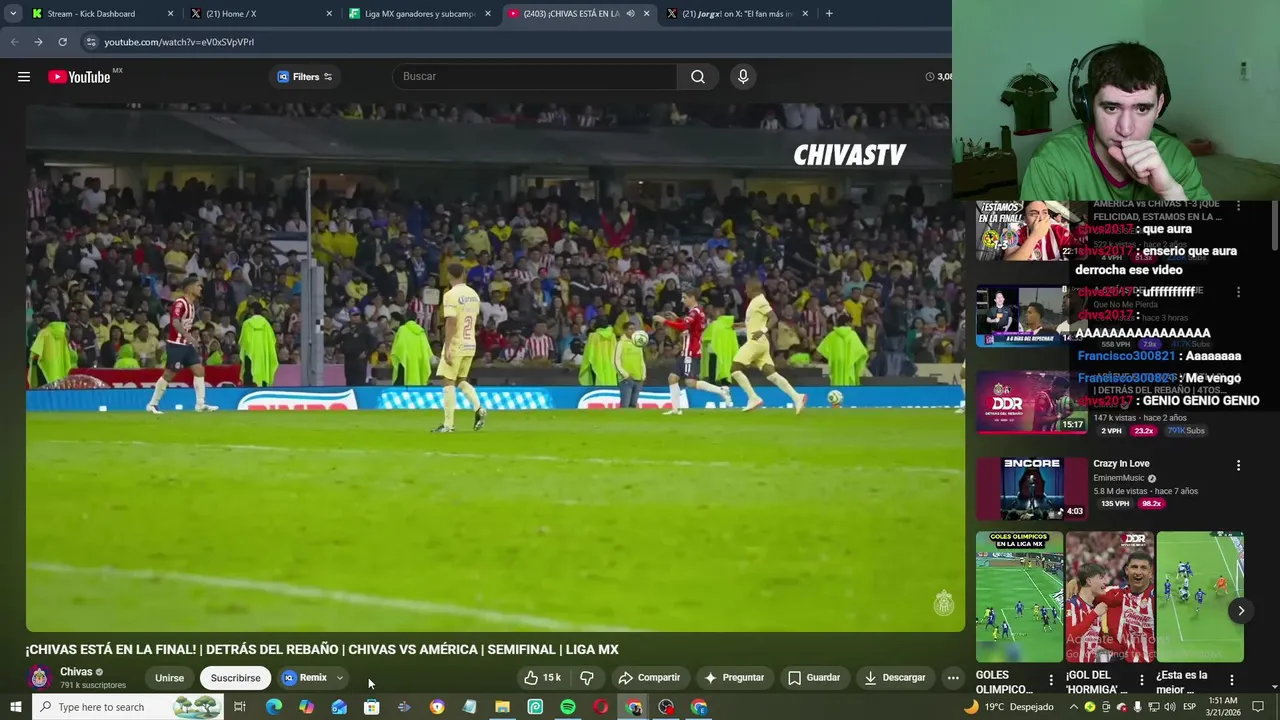Image resolution: width=1280 pixels, height=720 pixels.
Task: Reload the page
Action: (x=62, y=42)
